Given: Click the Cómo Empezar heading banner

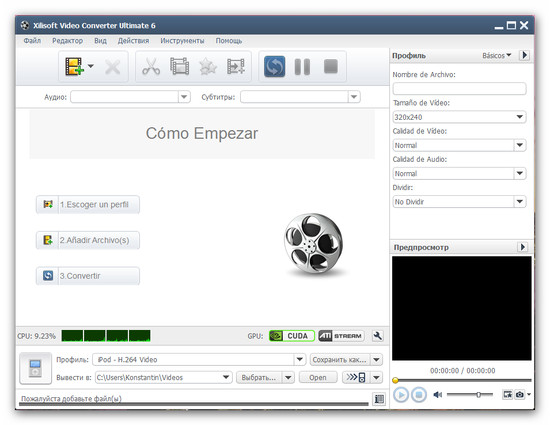Looking at the screenshot, I should pyautogui.click(x=202, y=134).
